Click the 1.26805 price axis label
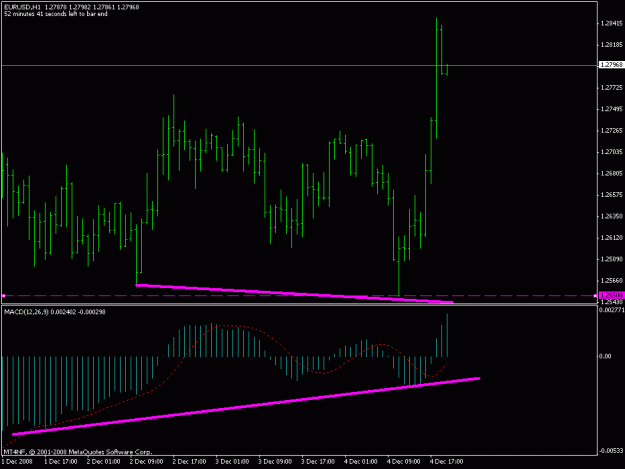 click(x=611, y=173)
